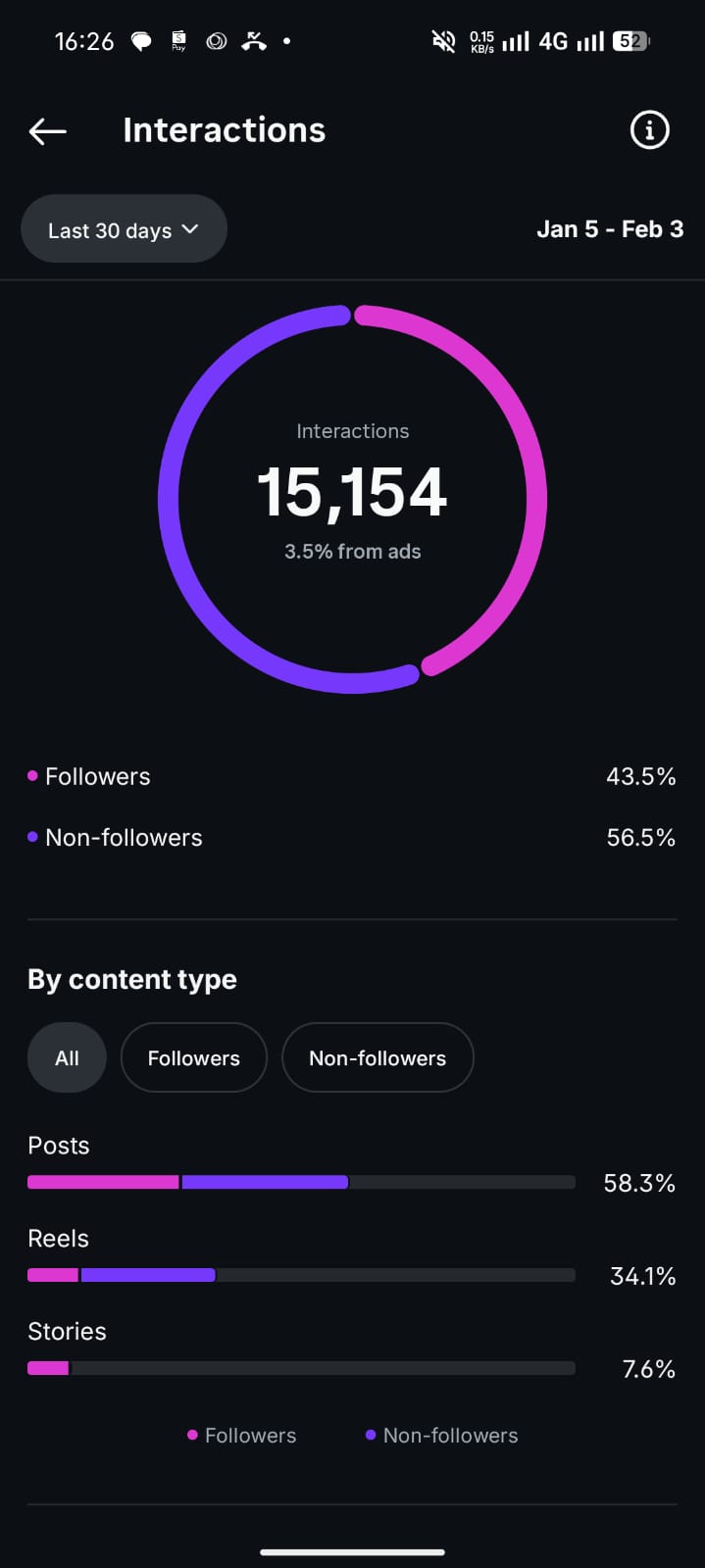Tap the battery indicator icon

(630, 41)
